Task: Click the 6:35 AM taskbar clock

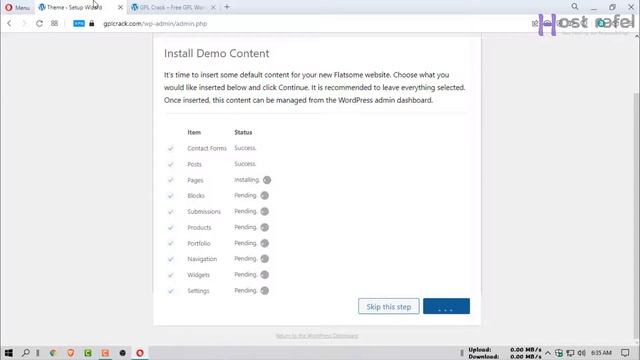Action: [601, 353]
